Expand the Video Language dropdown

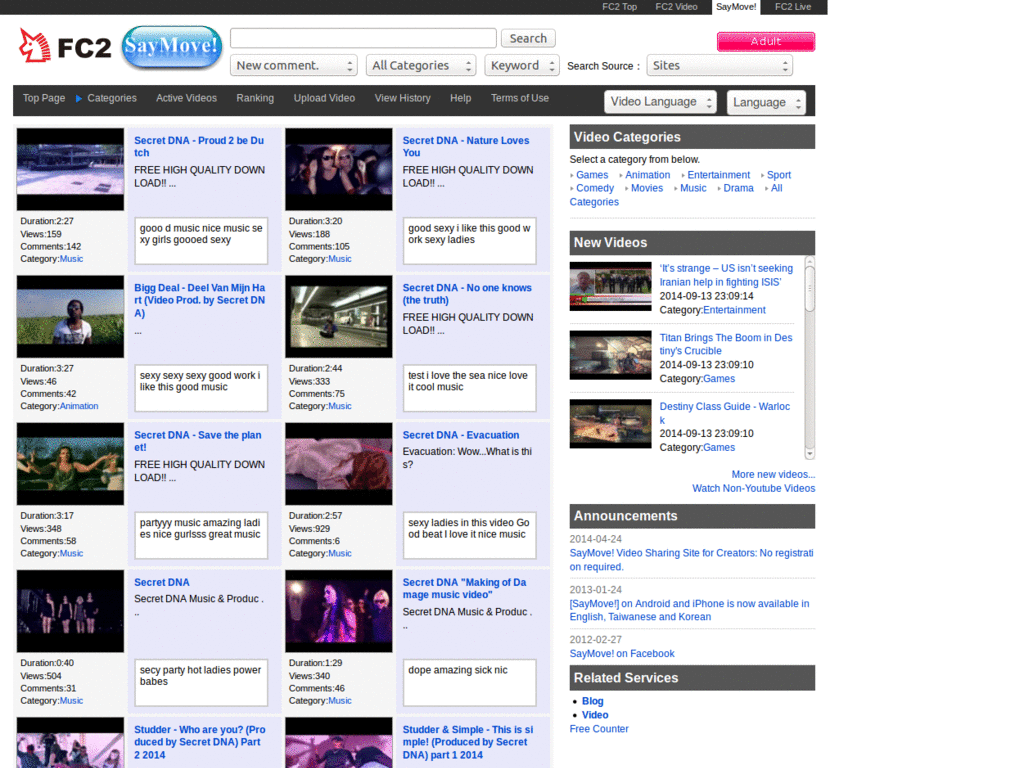(x=660, y=102)
